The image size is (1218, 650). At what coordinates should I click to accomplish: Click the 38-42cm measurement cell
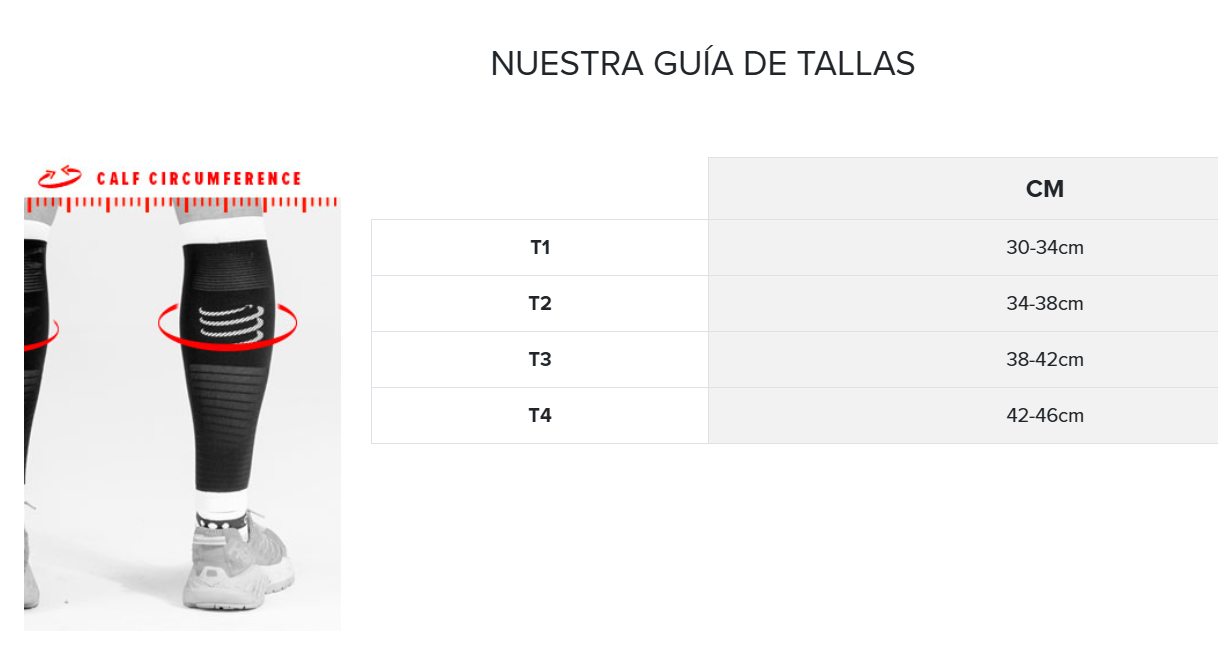click(x=1044, y=360)
